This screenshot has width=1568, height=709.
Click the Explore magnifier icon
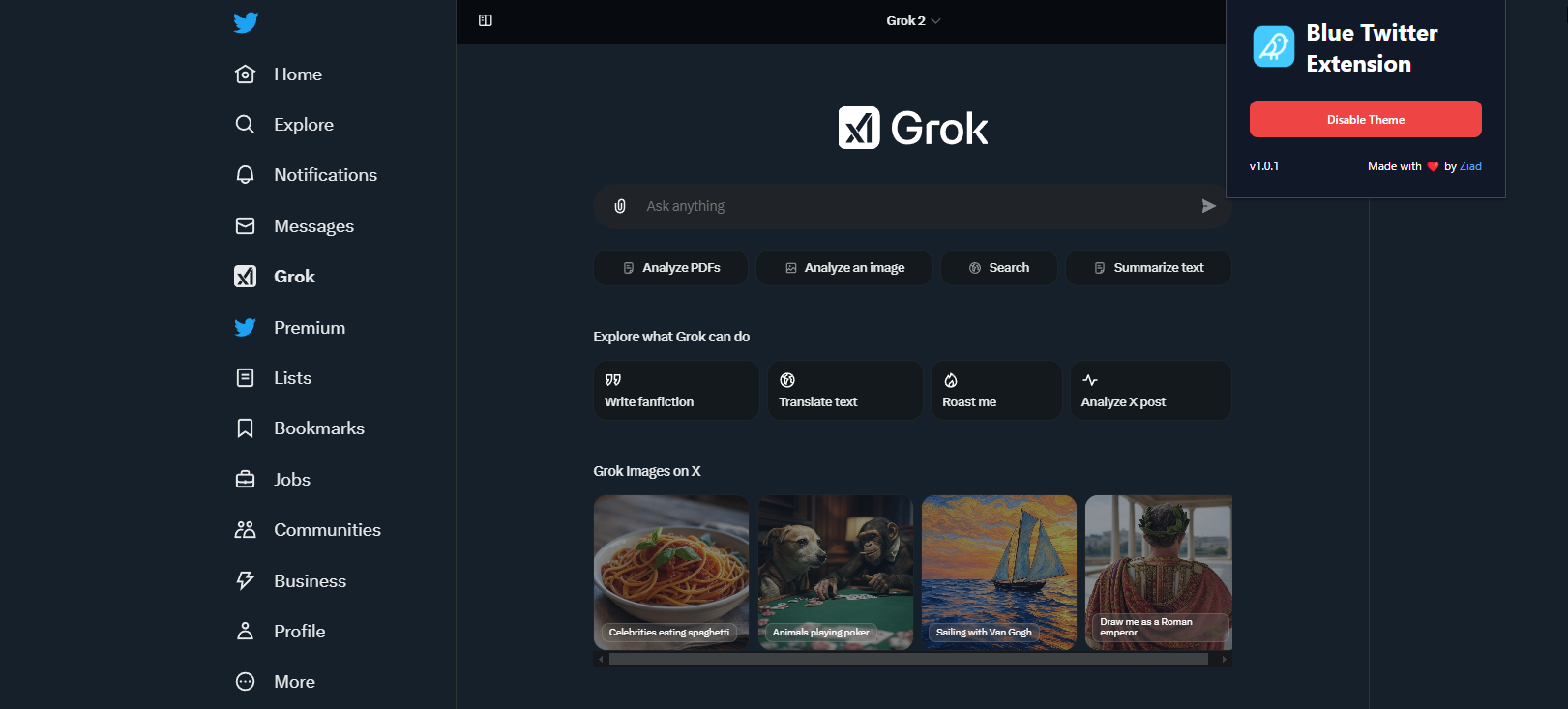click(246, 125)
